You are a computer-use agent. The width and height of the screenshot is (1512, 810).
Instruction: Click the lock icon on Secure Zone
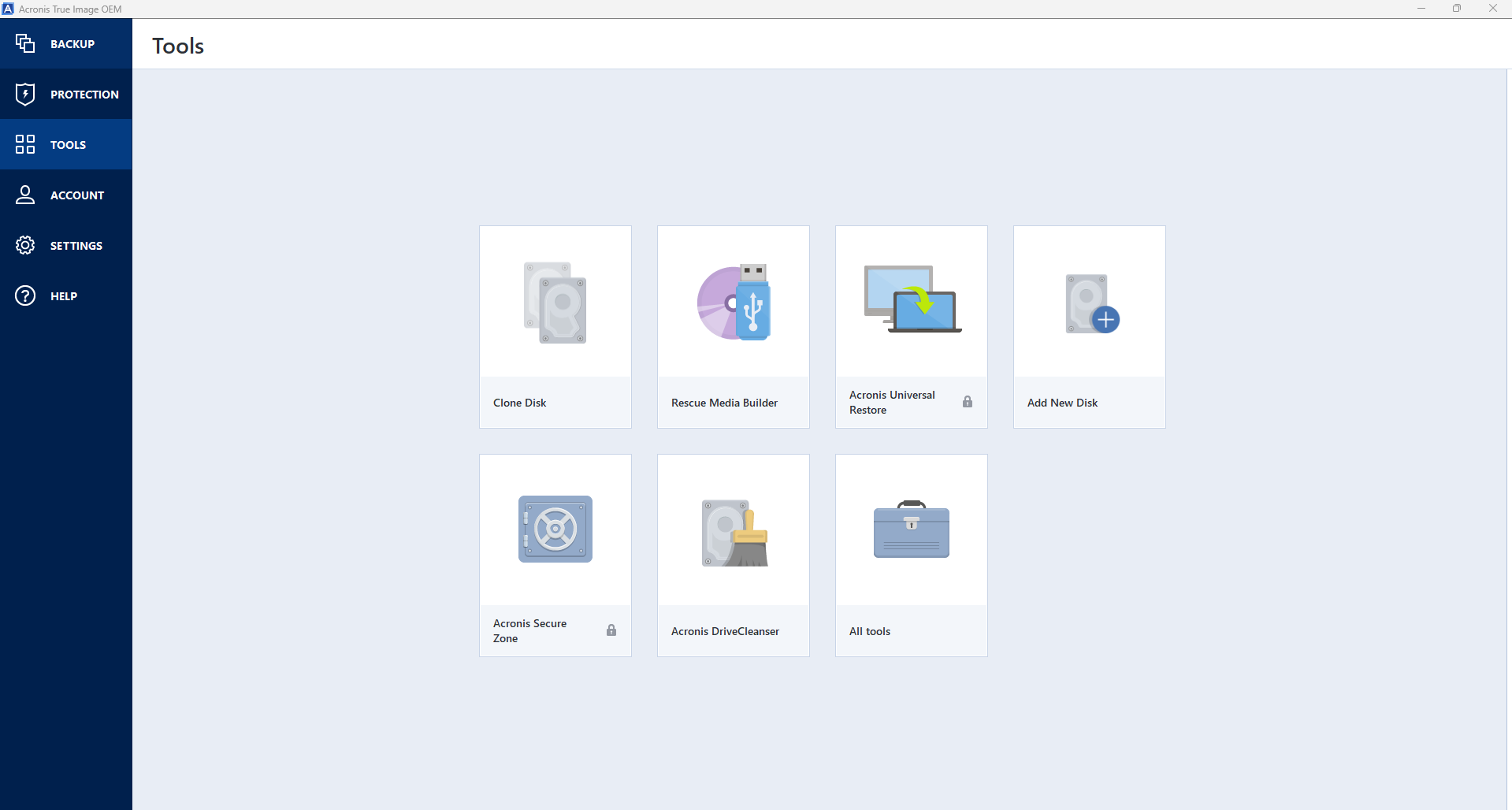point(611,630)
